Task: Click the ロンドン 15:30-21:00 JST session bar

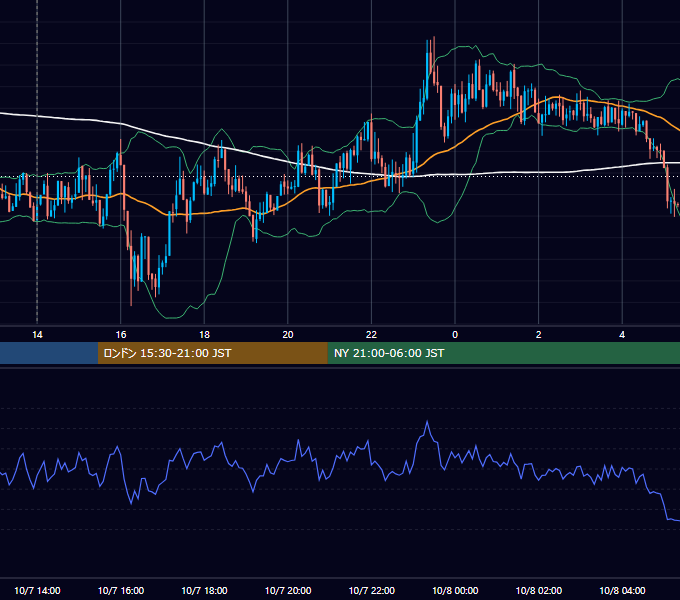Action: pyautogui.click(x=212, y=353)
